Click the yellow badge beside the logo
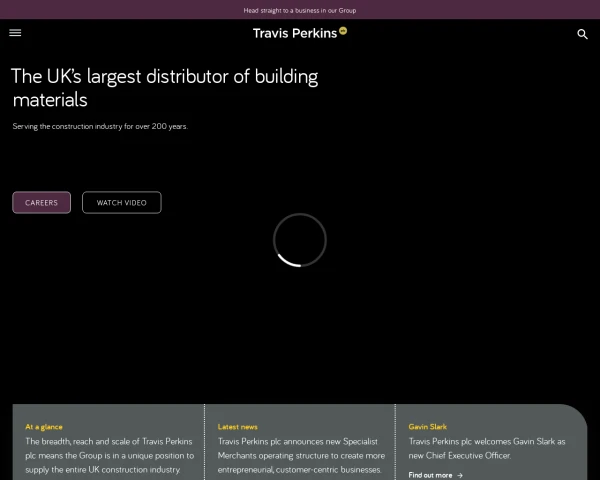This screenshot has height=480, width=600. [x=343, y=31]
